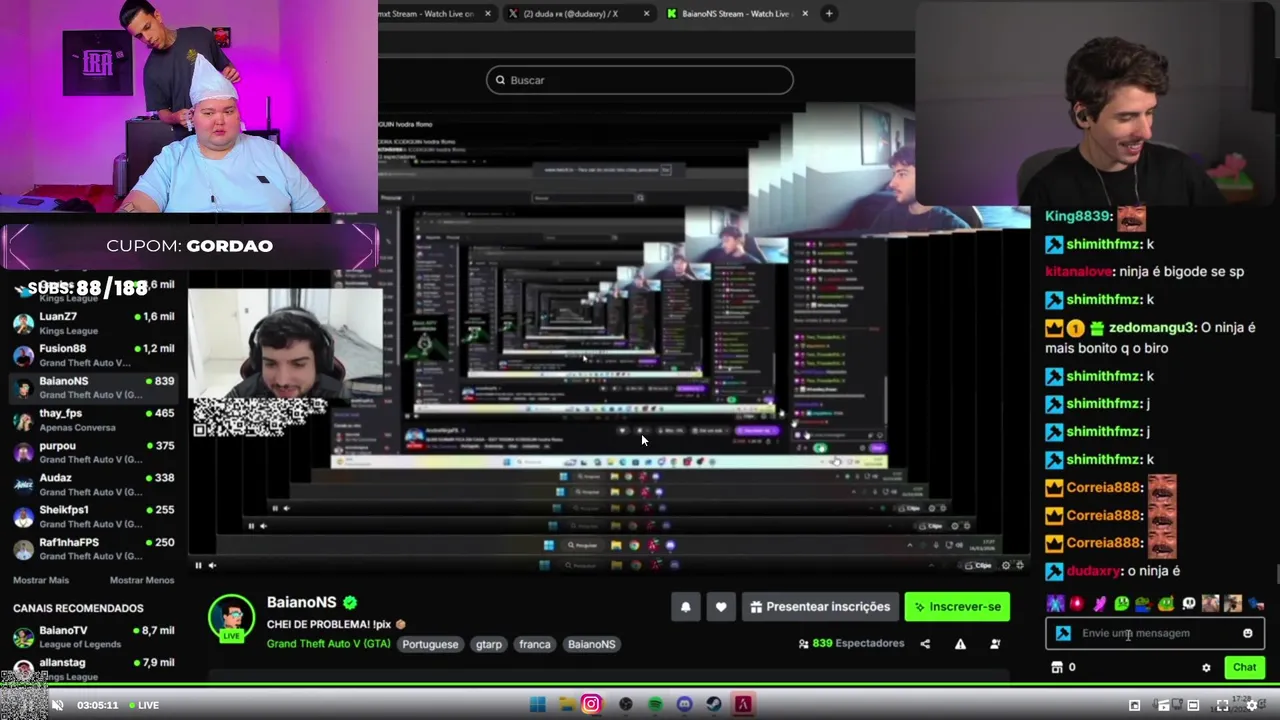1280x720 pixels.
Task: Click the red A app on taskbar
Action: pos(743,704)
